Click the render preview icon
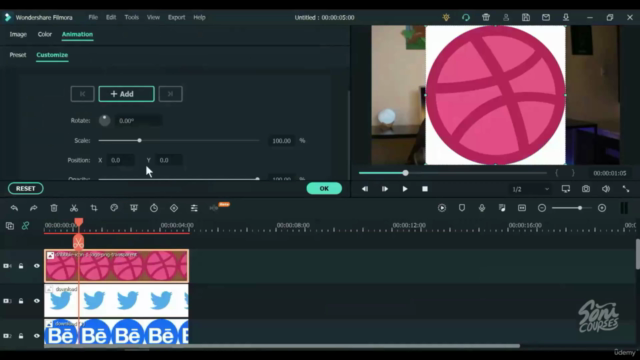Viewport: 640px width, 360px height. point(442,208)
